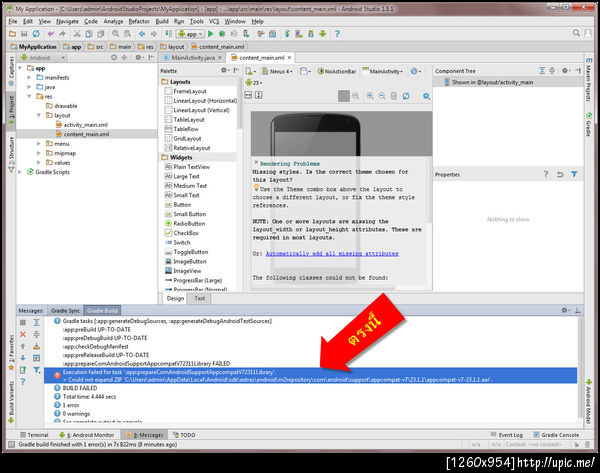The image size is (600, 473).
Task: Click the Messages expand all icon
Action: pos(36,323)
